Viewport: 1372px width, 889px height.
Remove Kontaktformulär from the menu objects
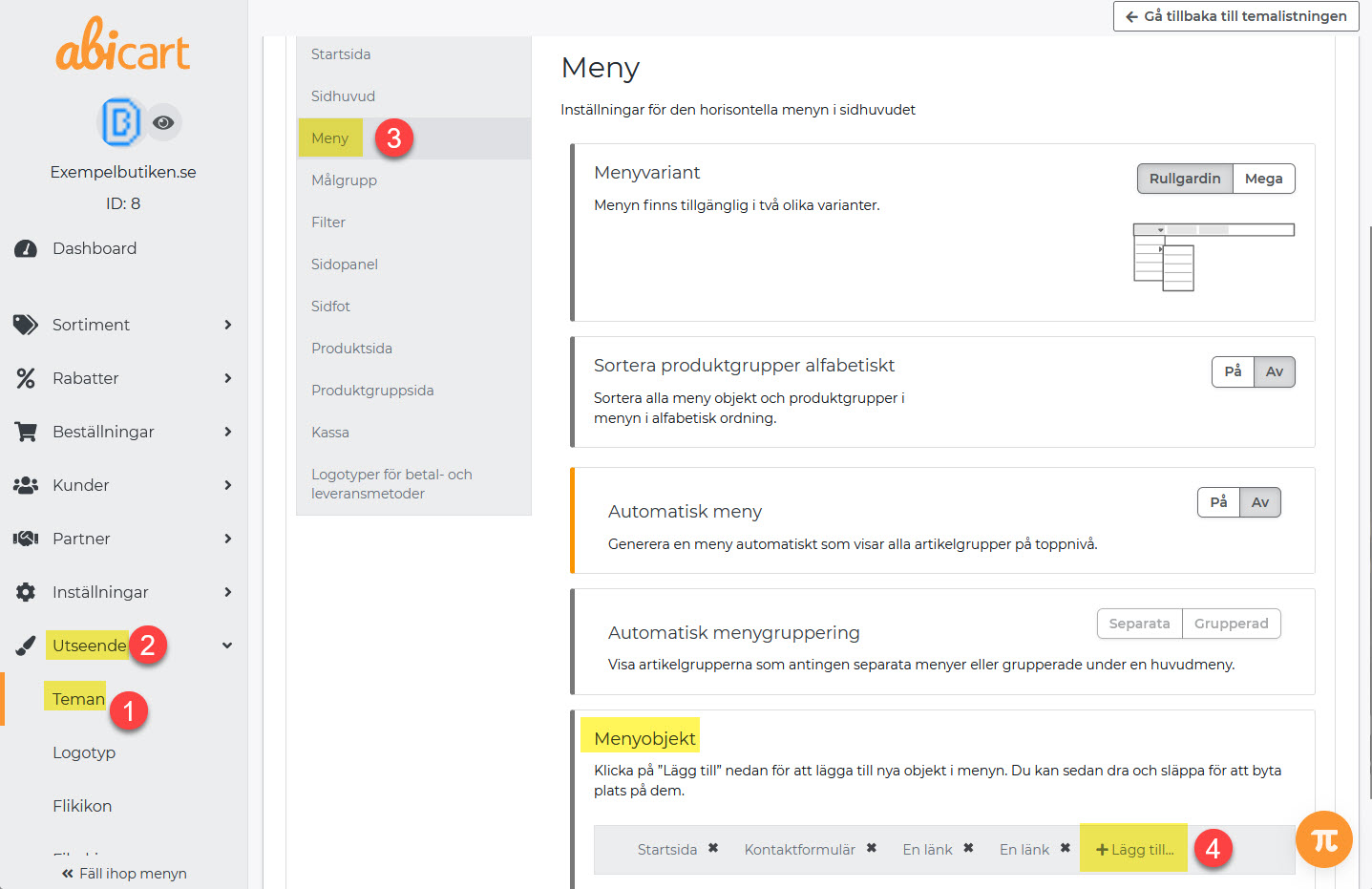pos(871,848)
